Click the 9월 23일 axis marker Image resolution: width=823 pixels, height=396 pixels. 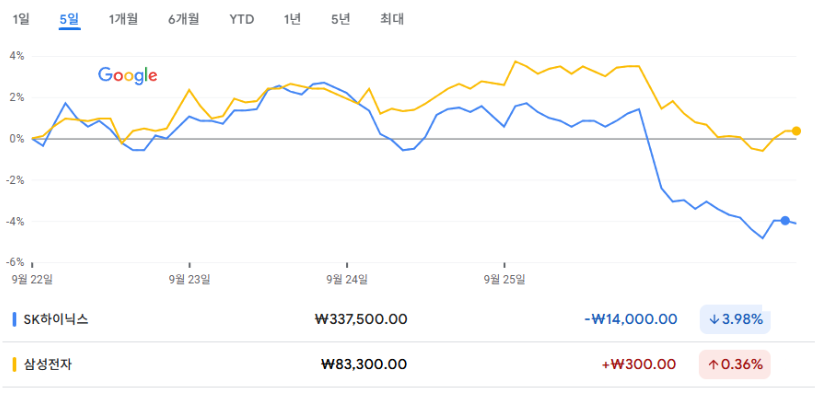click(x=189, y=279)
